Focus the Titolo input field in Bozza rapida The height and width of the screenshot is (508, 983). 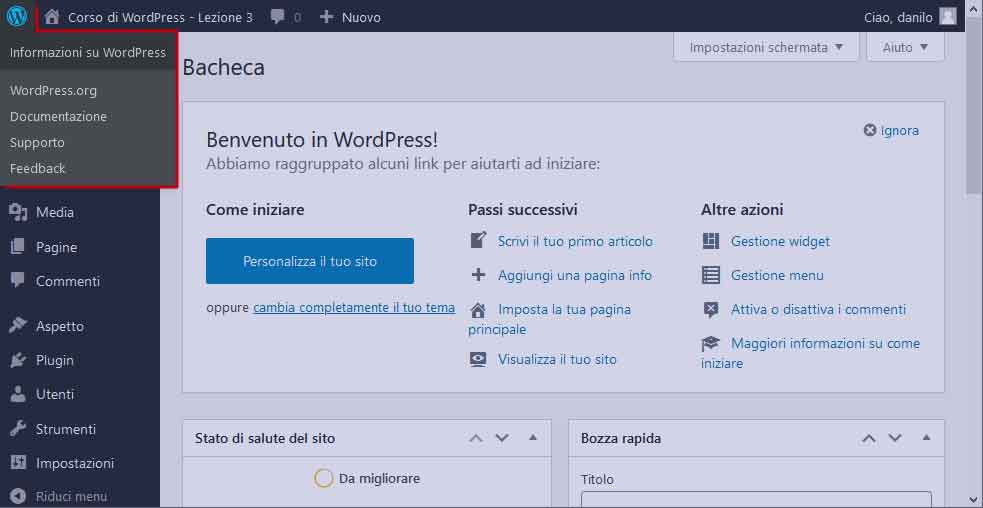pos(756,500)
